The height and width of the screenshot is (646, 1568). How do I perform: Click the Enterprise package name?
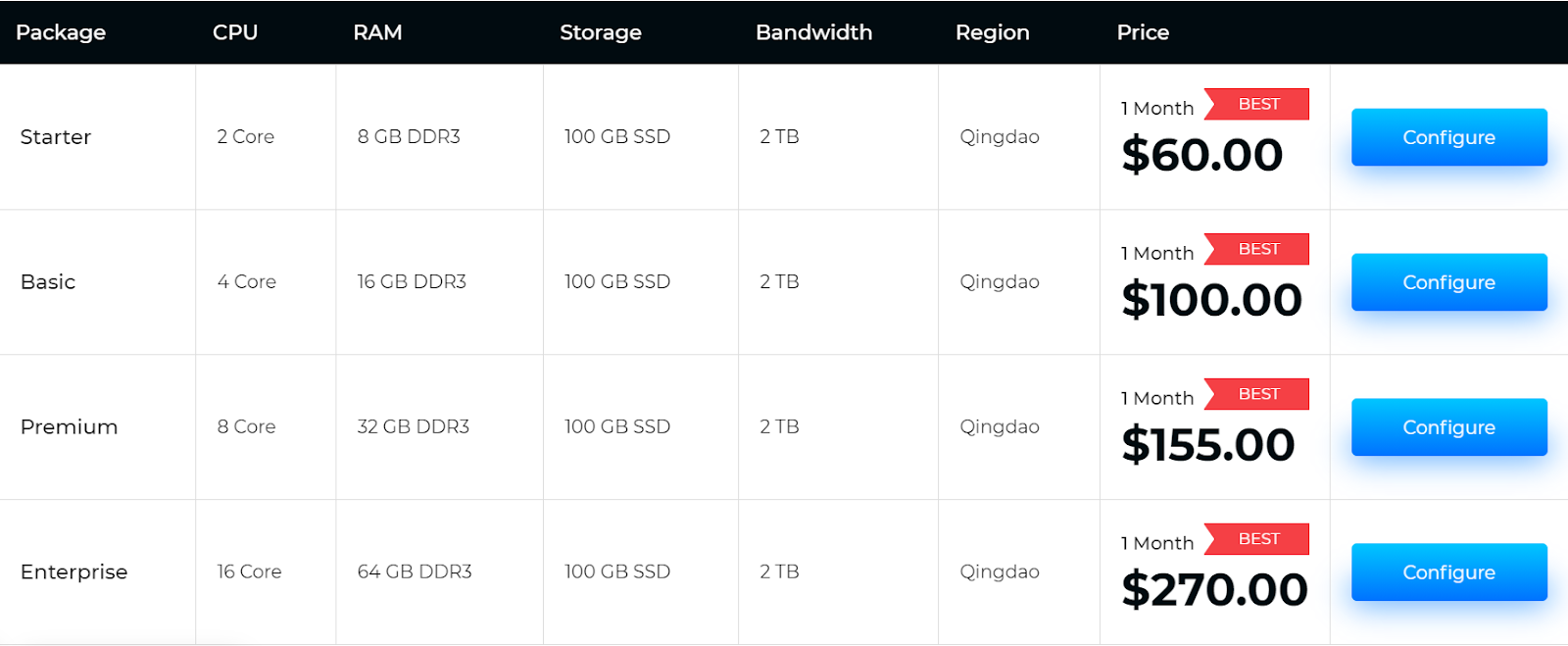click(x=74, y=572)
